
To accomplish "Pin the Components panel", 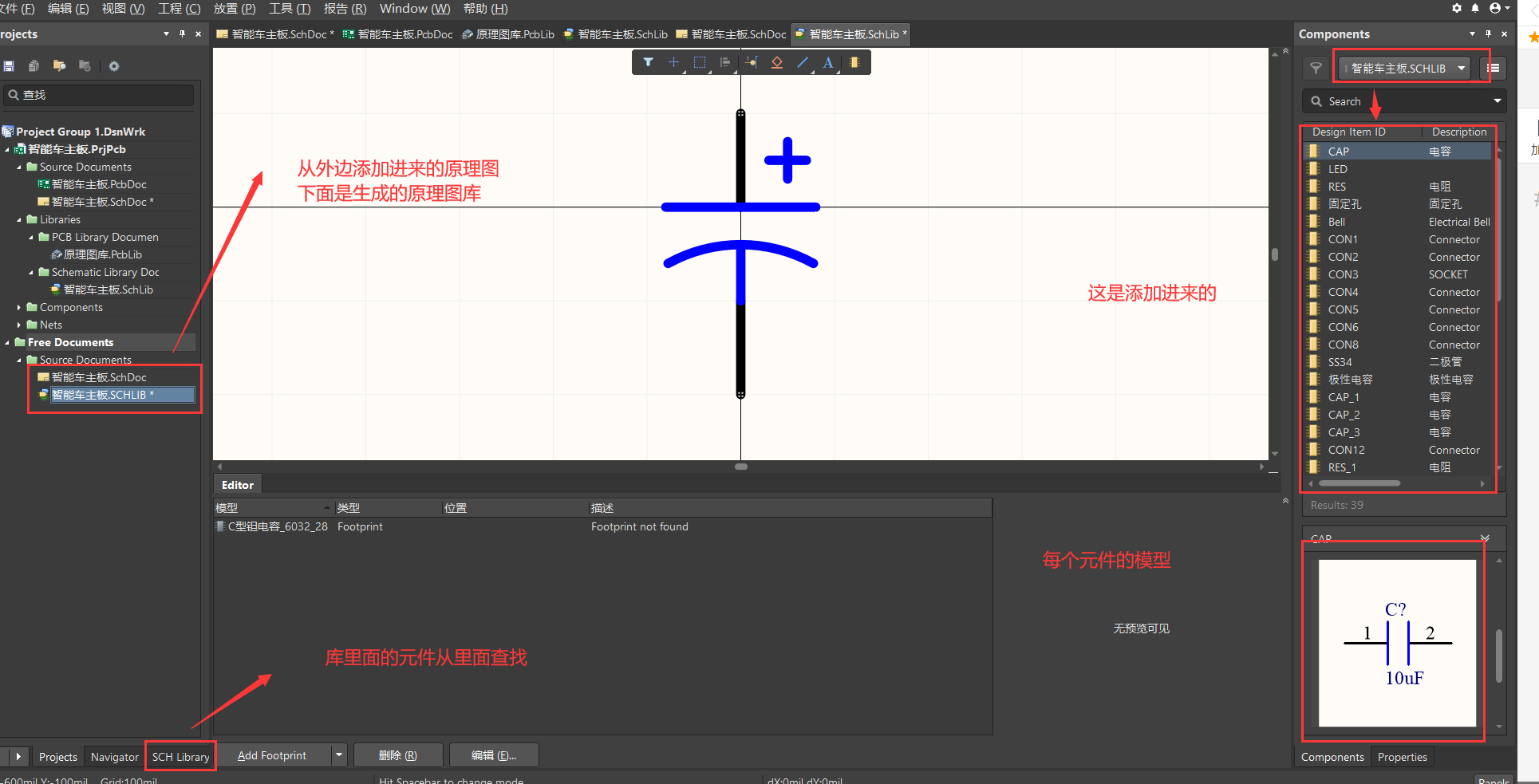I will pos(1488,33).
